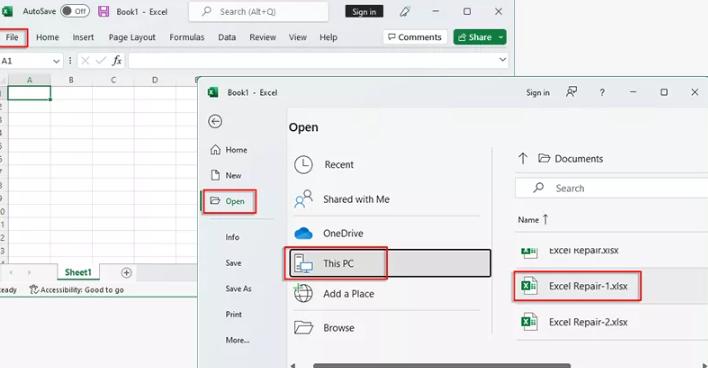
Task: Select the Sheet1 tab
Action: (x=78, y=272)
